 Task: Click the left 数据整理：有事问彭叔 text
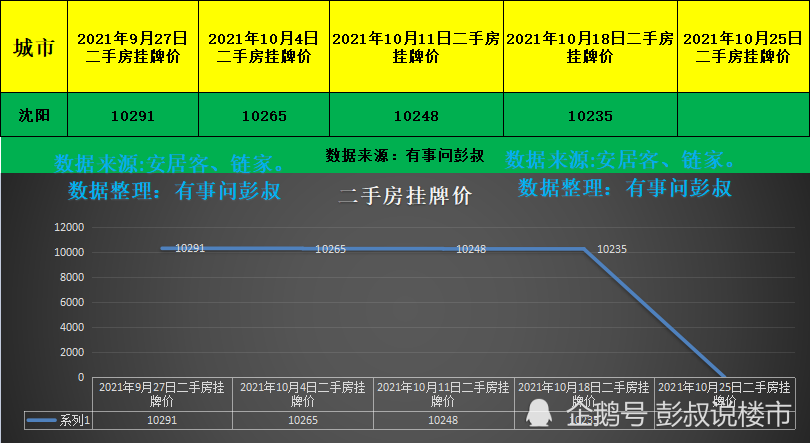174,191
